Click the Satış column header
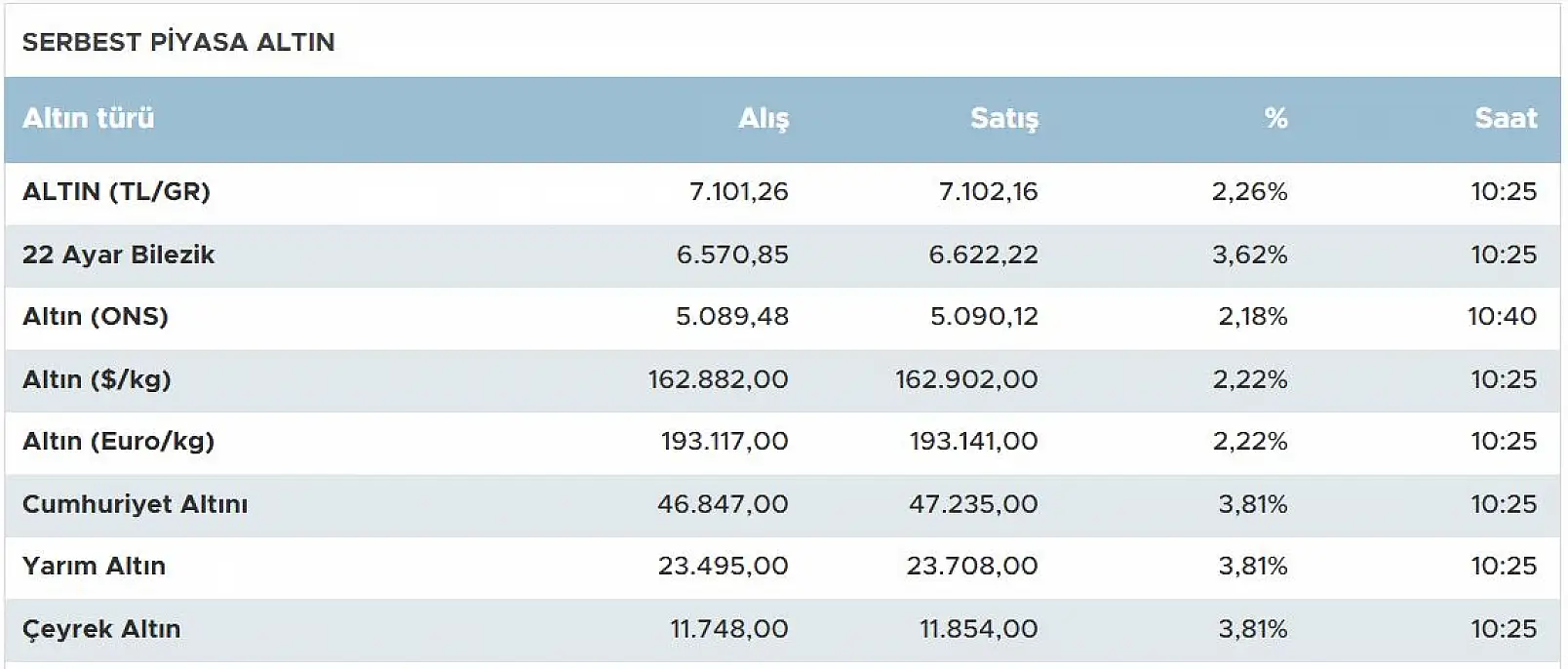This screenshot has width=1568, height=669. (x=1003, y=118)
